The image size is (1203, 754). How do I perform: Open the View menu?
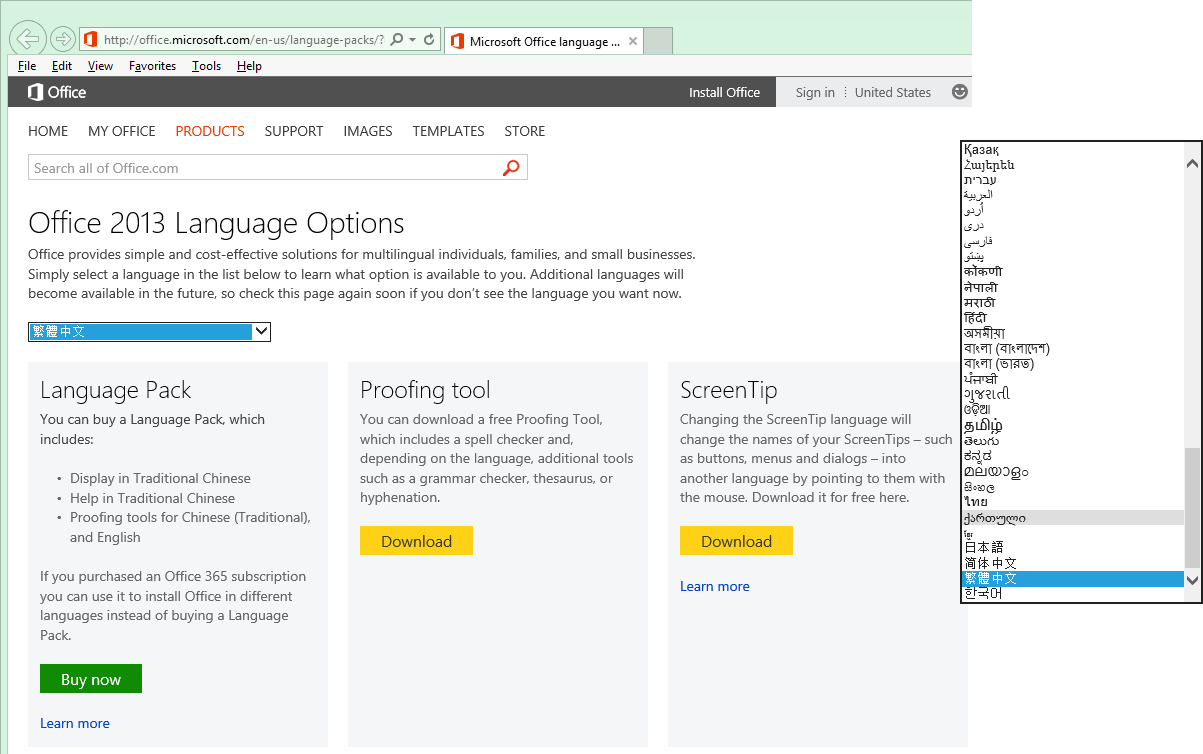pyautogui.click(x=100, y=66)
